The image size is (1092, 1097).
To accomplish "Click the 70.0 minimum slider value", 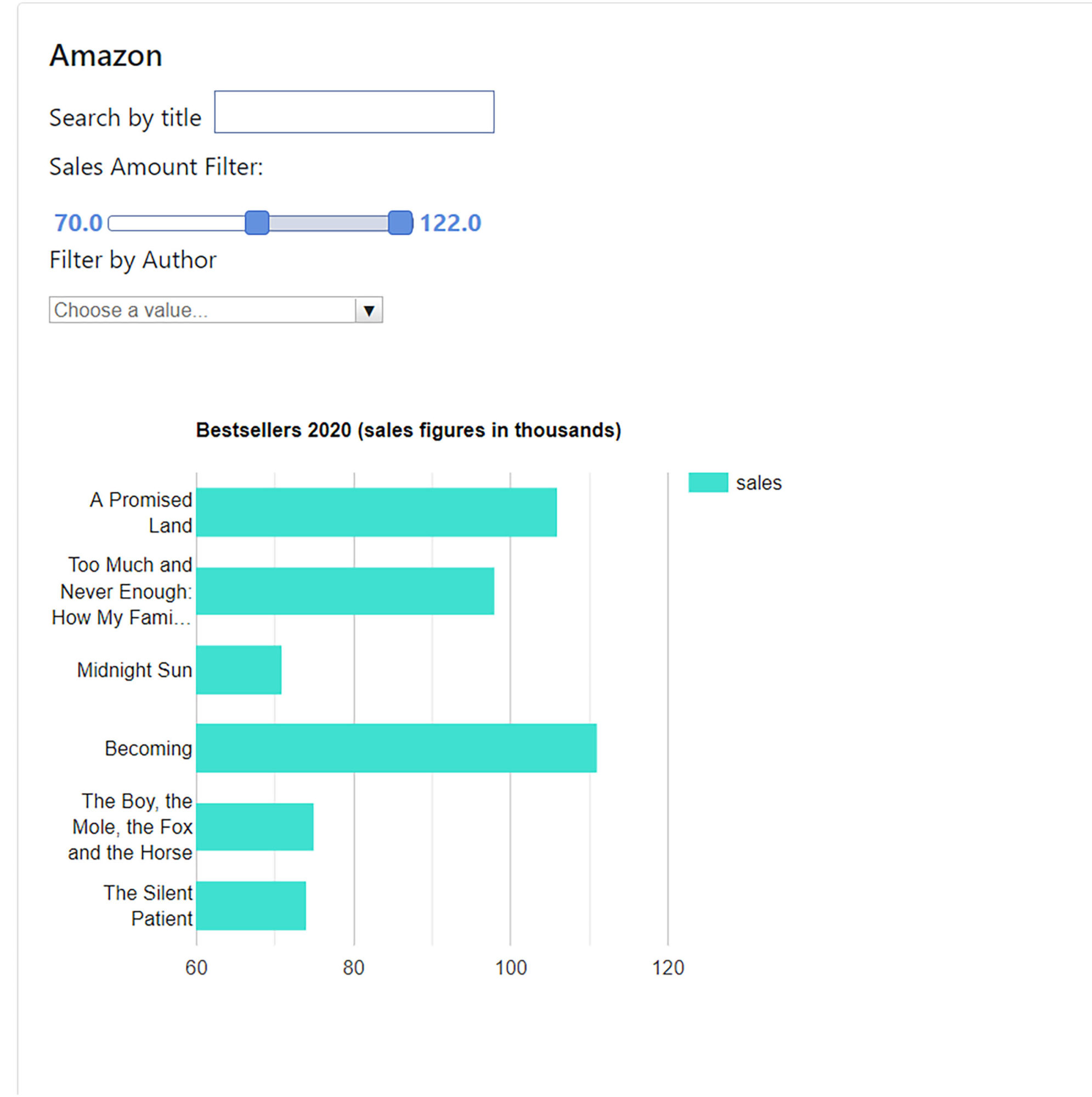I will tap(78, 223).
